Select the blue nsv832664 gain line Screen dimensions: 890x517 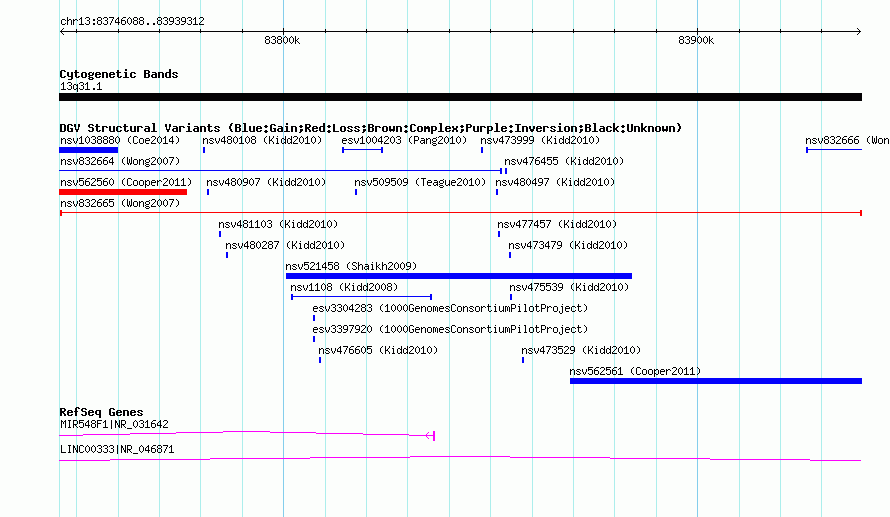pyautogui.click(x=281, y=171)
